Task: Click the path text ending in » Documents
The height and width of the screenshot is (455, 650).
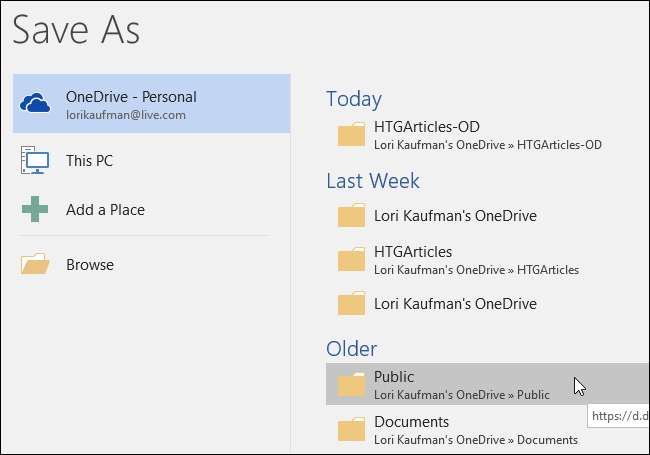Action: pos(475,440)
